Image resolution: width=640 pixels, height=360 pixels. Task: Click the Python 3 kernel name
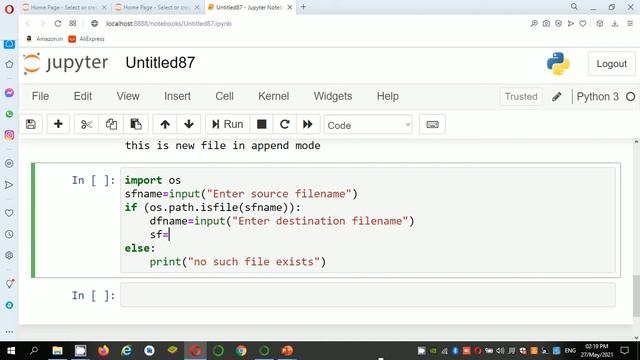click(x=597, y=97)
